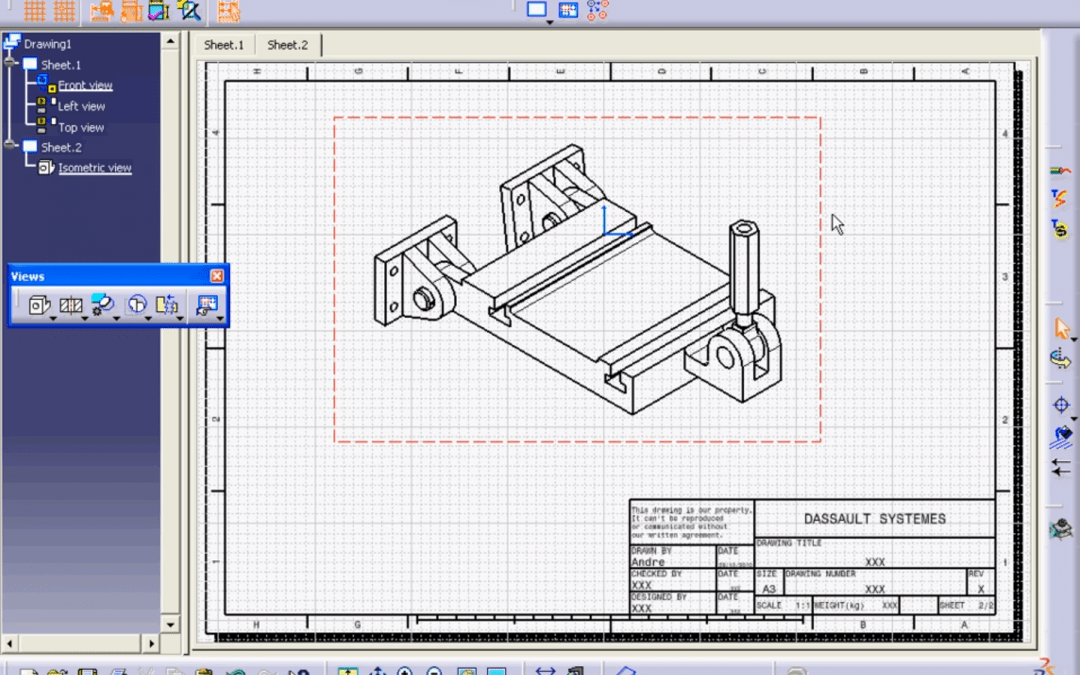This screenshot has width=1080, height=675.
Task: Expand the dropdown under the Projection View icon
Action: [55, 318]
